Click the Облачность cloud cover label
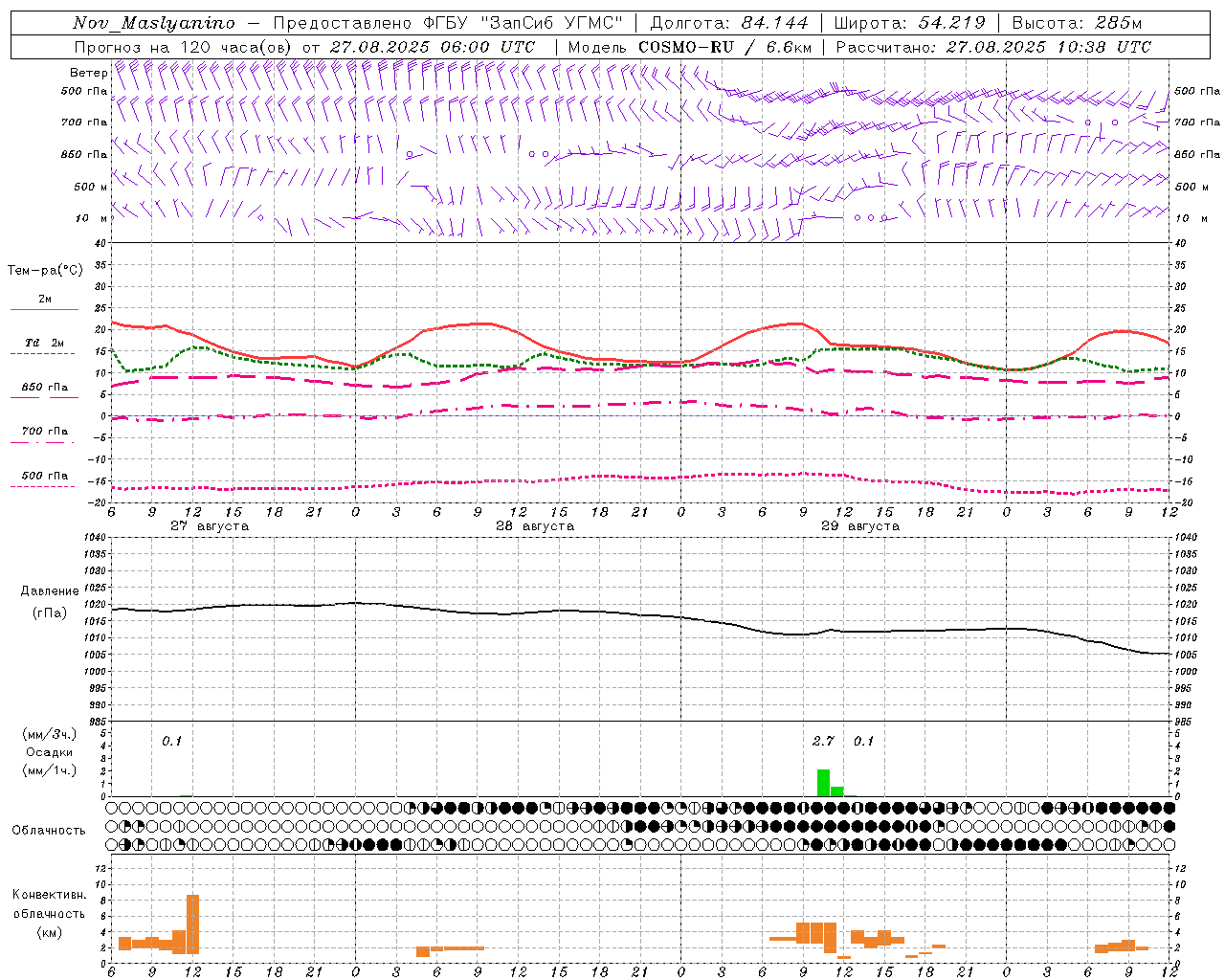Image resolution: width=1225 pixels, height=980 pixels. coord(49,830)
